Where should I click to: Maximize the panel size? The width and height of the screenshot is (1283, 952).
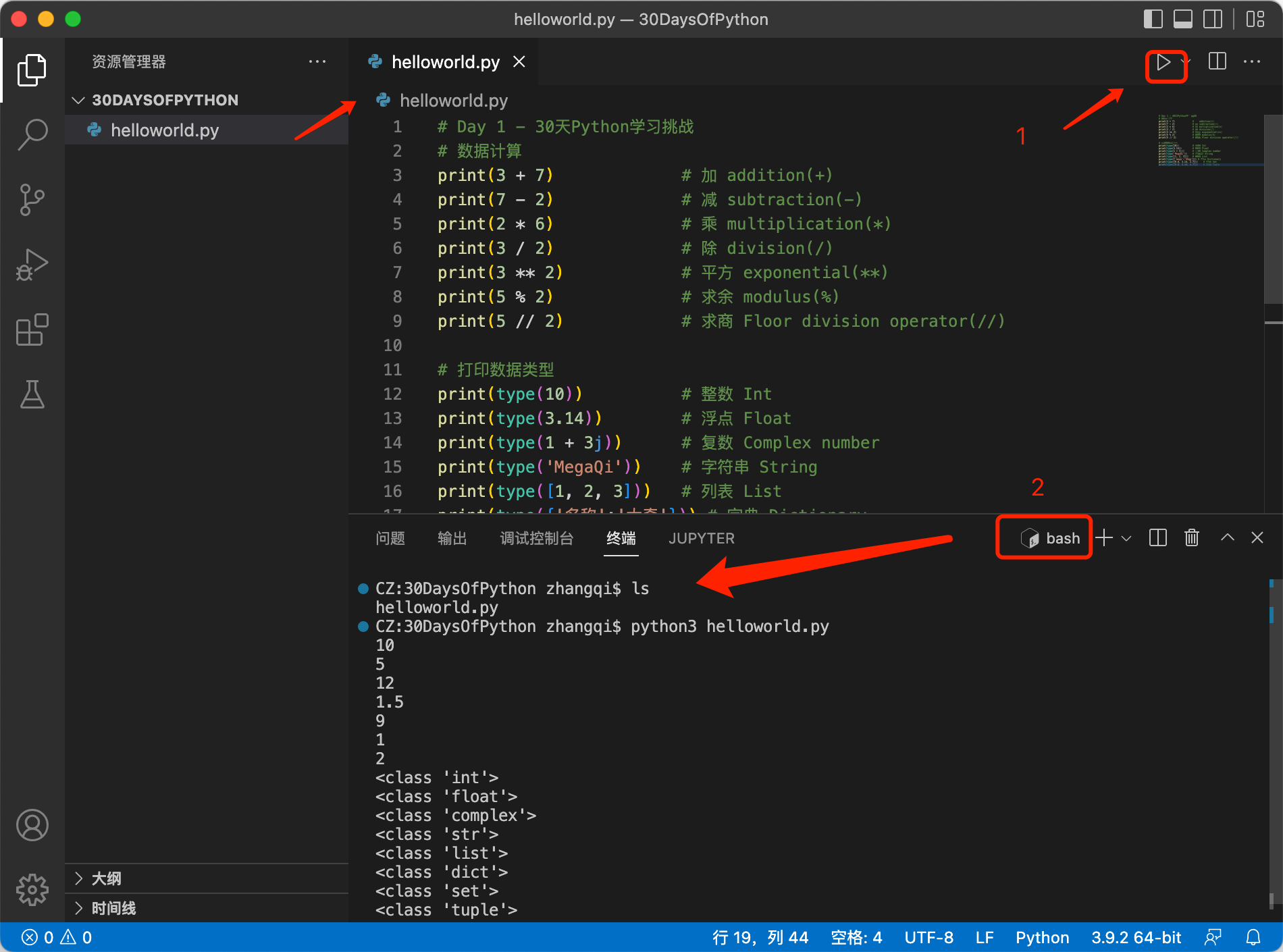[1228, 537]
